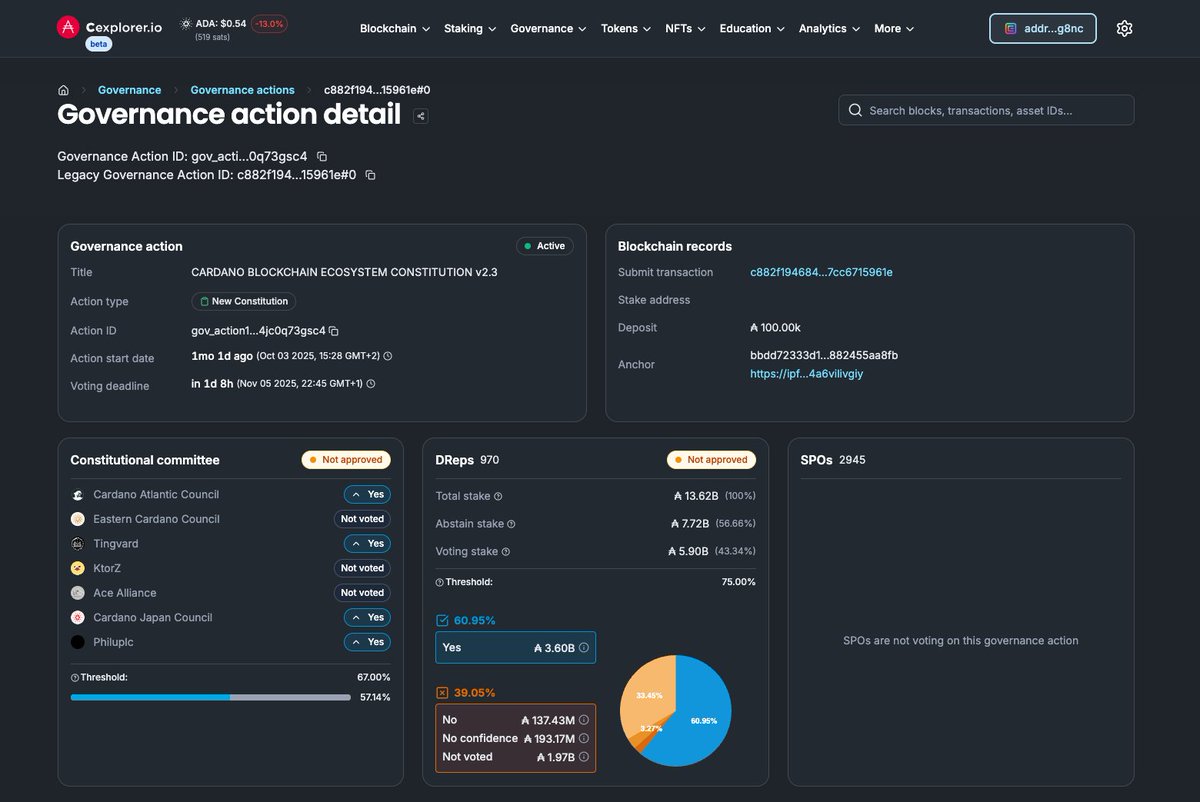Open the ipfs anchor URL link
This screenshot has height=802, width=1200.
click(806, 374)
